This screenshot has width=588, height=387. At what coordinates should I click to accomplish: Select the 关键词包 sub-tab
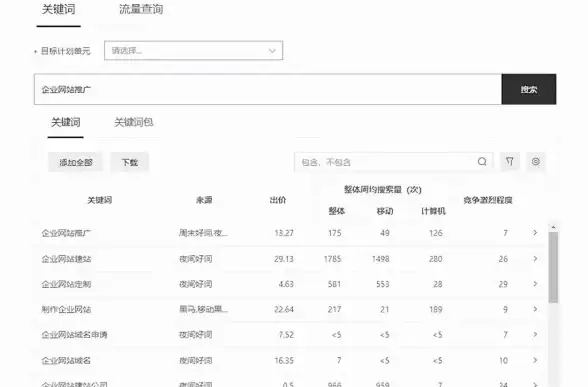pos(134,122)
